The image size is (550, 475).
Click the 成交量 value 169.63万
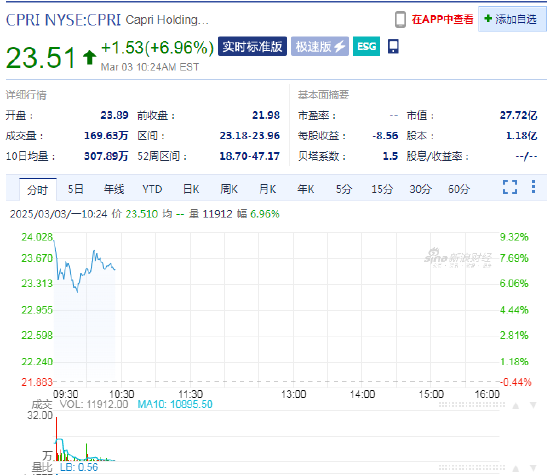[106, 135]
